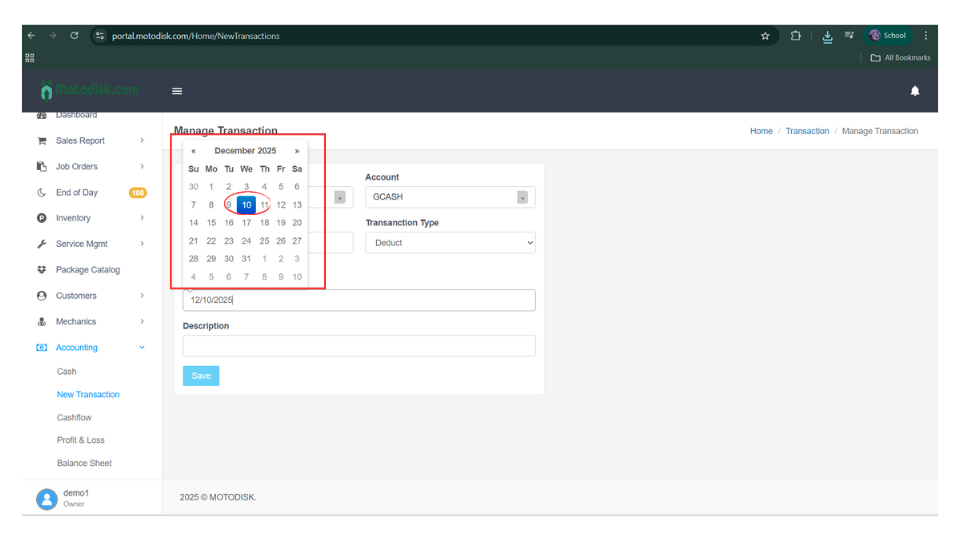The height and width of the screenshot is (540, 960).
Task: Click the Service Mgmt wrench icon
Action: (42, 244)
